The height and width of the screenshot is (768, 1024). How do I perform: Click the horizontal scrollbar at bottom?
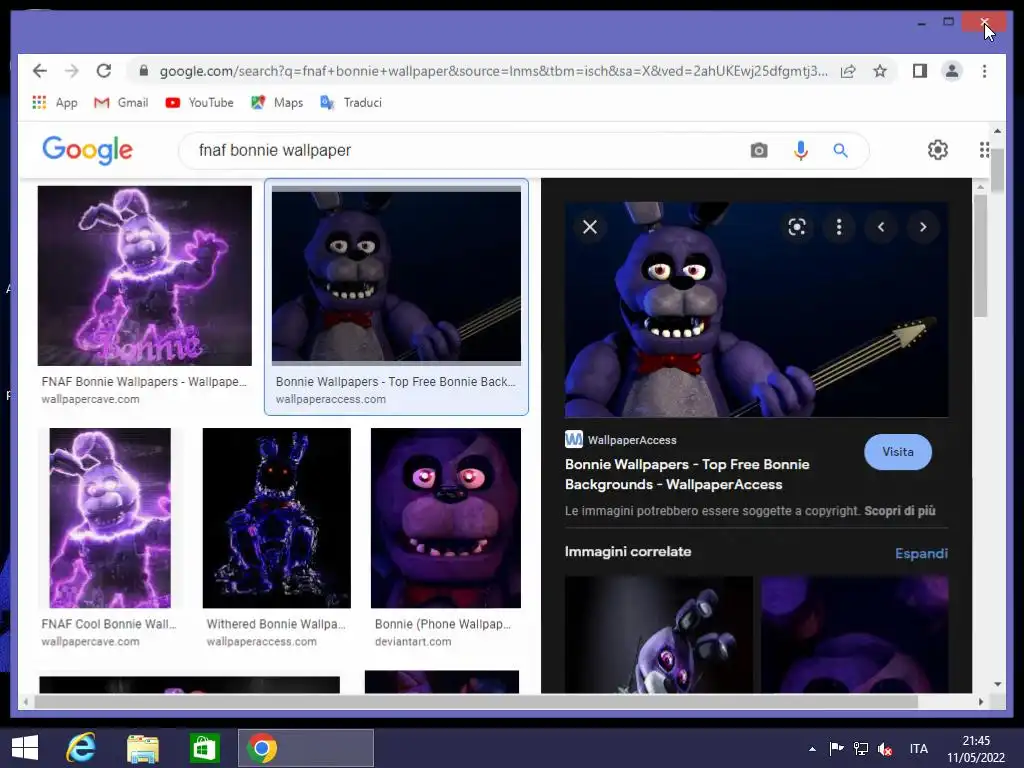476,702
